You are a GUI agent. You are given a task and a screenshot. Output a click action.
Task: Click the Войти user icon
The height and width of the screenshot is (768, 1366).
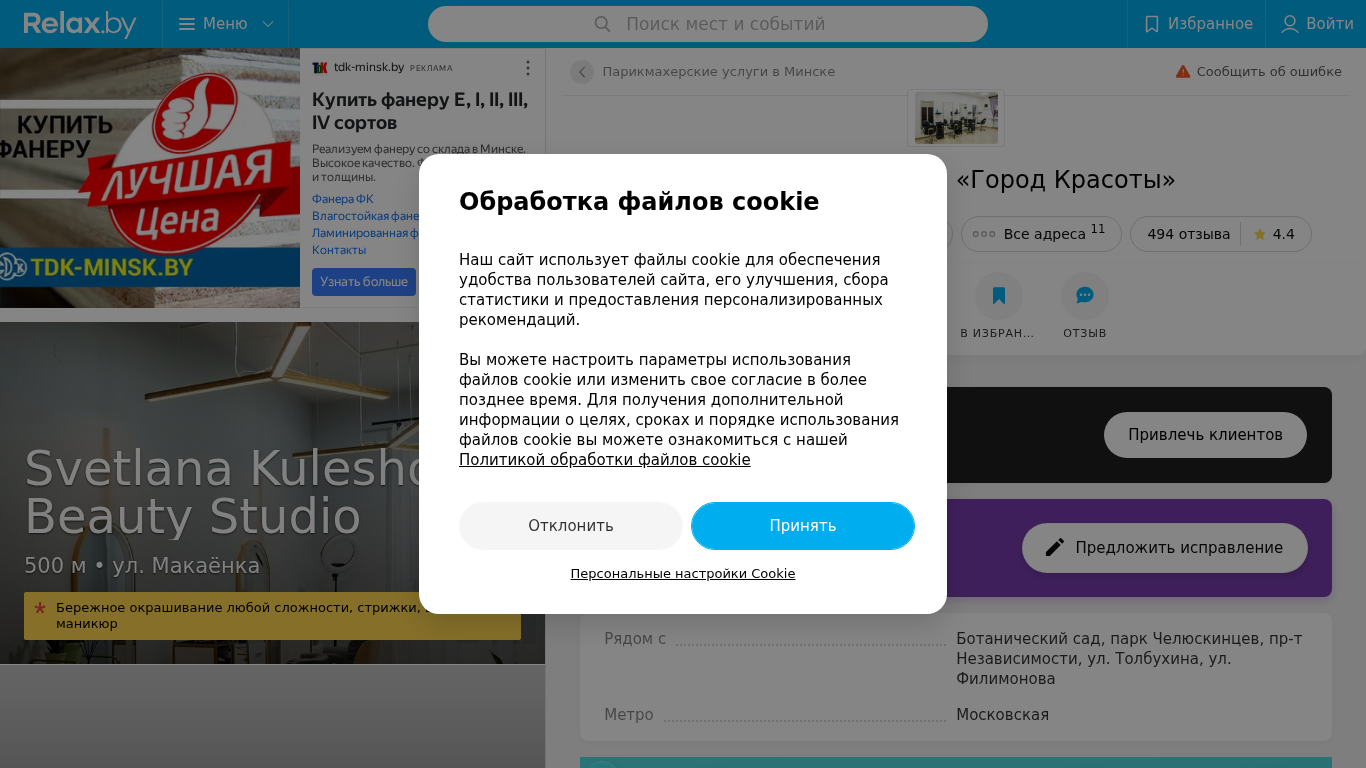(x=1290, y=24)
